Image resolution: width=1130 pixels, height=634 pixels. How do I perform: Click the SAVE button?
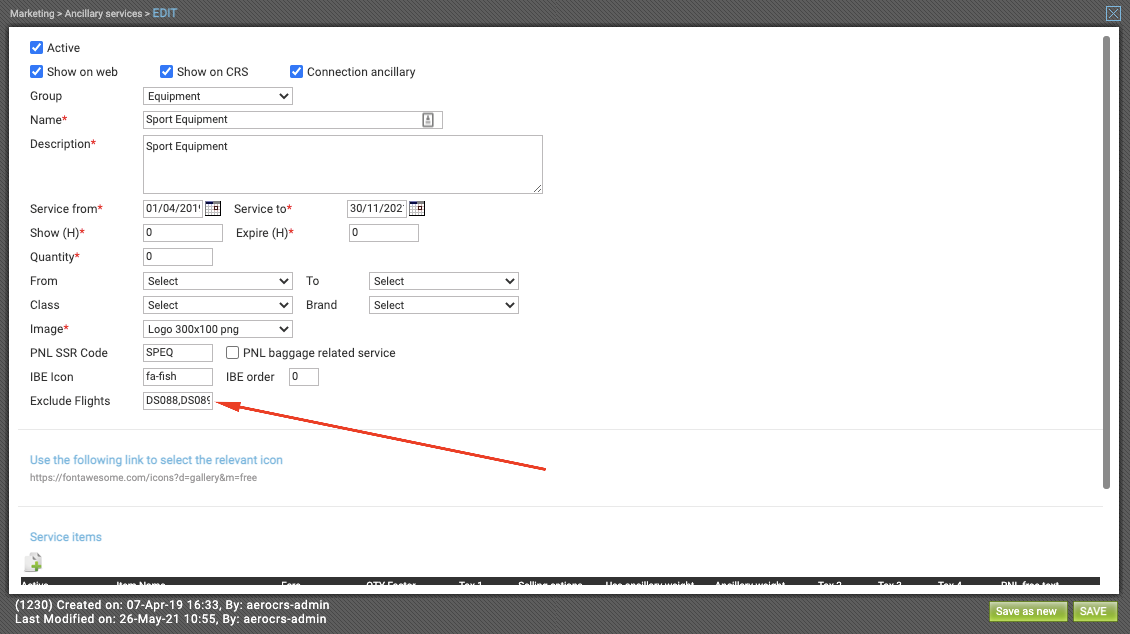(1093, 611)
